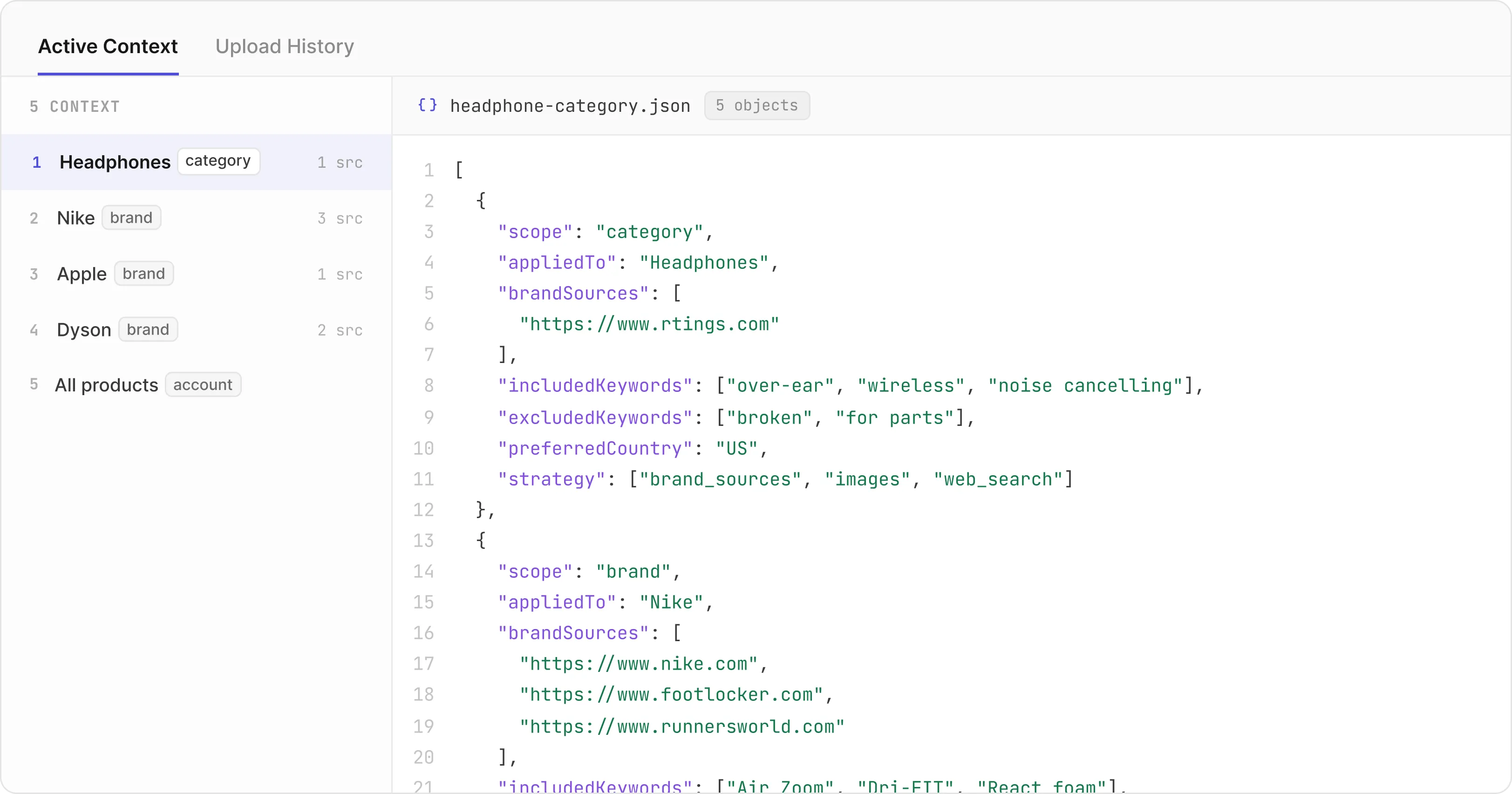Image resolution: width=1512 pixels, height=794 pixels.
Task: Open the Upload History tab
Action: pos(285,47)
